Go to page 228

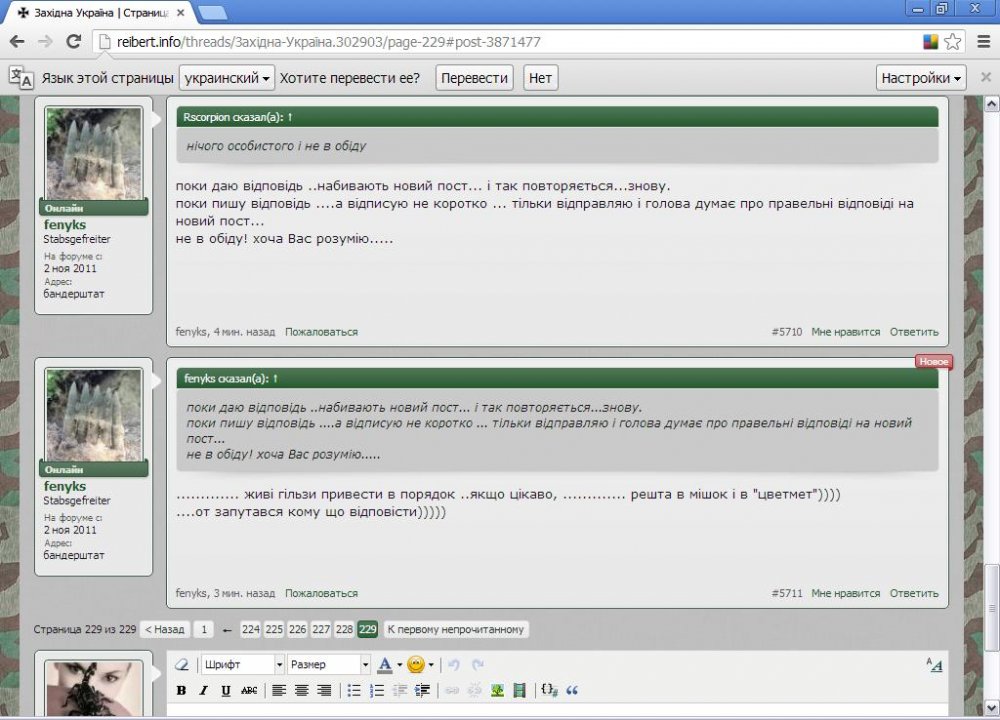(344, 629)
